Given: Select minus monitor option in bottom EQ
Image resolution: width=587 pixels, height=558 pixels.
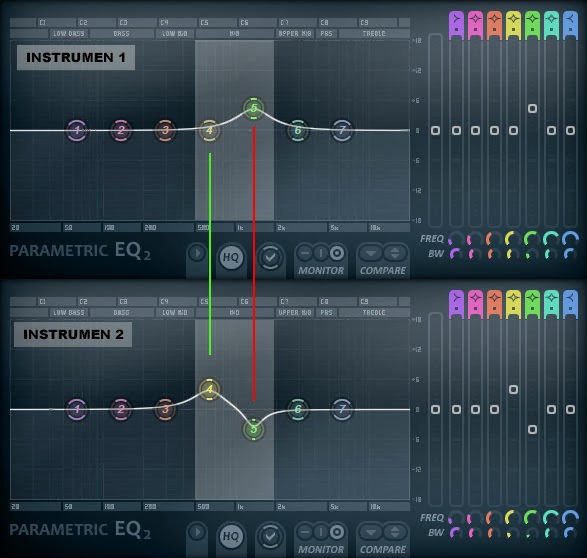Looking at the screenshot, I should [305, 532].
